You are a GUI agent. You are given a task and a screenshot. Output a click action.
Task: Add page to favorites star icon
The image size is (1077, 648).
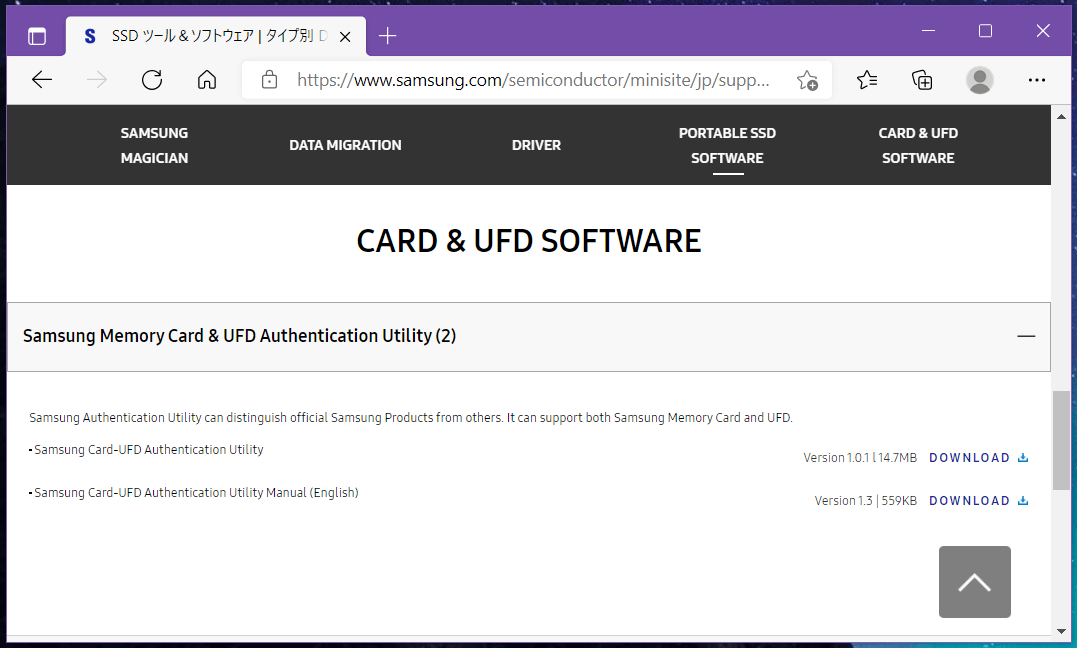click(x=807, y=80)
